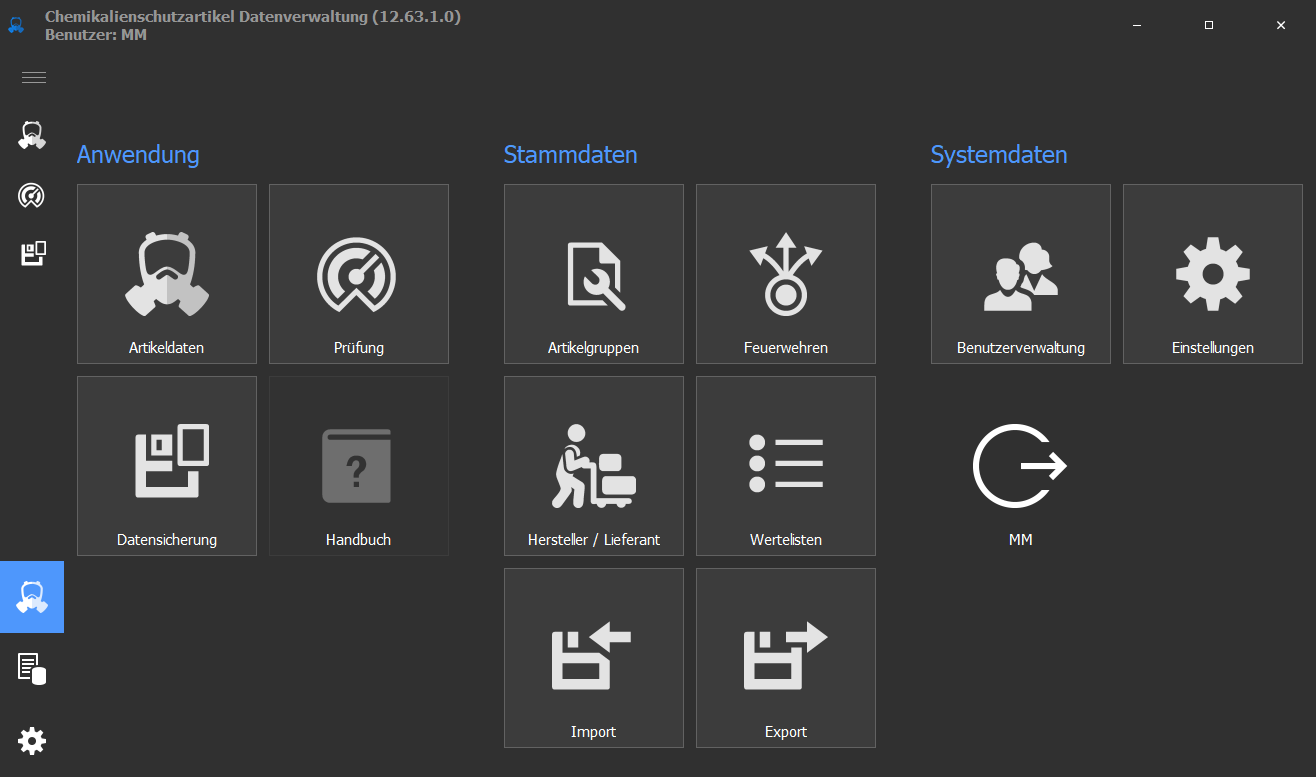Viewport: 1316px width, 777px height.
Task: Open the Einstellungen gear tile
Action: point(1213,274)
